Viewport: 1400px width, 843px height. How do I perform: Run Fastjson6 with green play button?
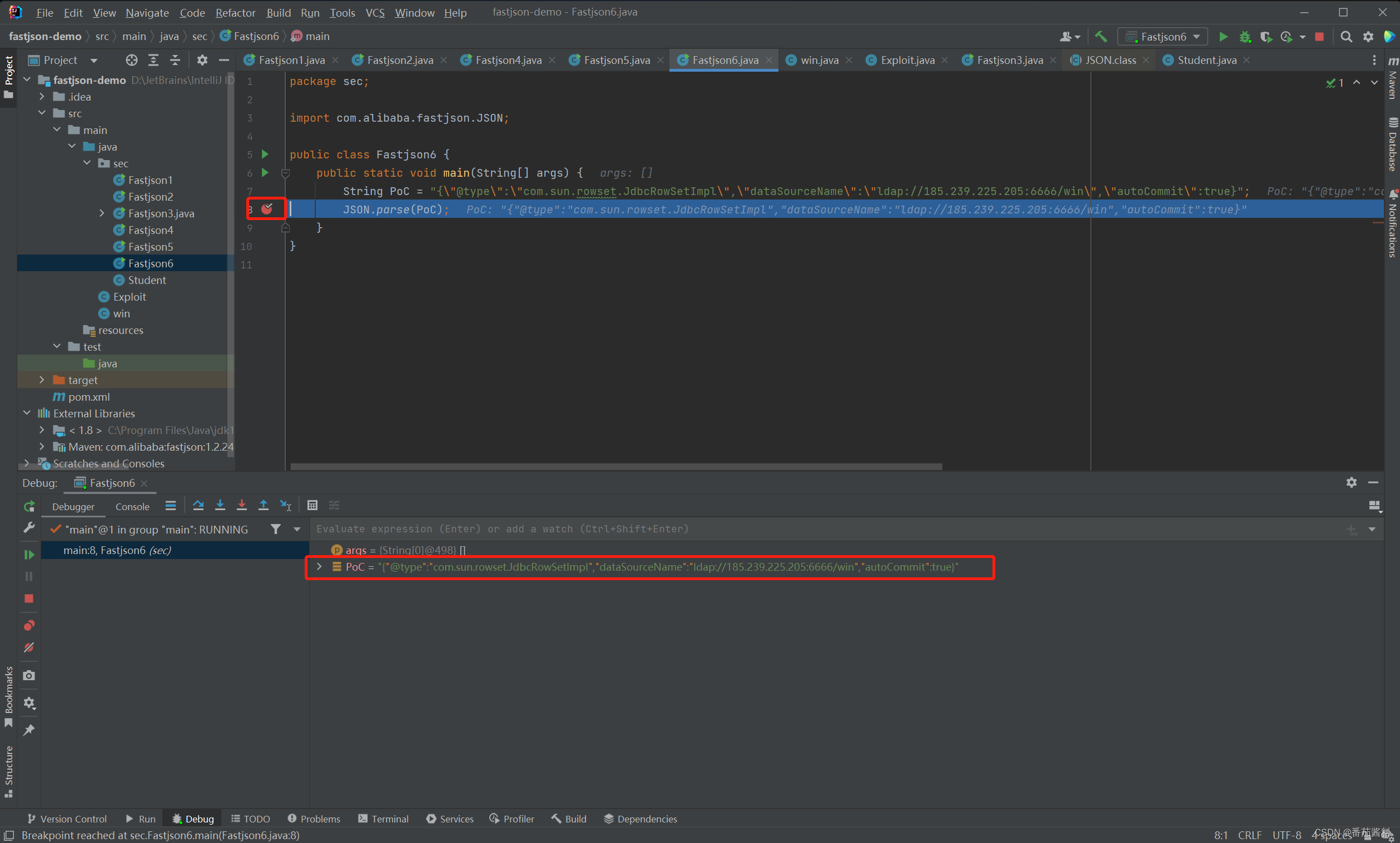pos(1223,37)
